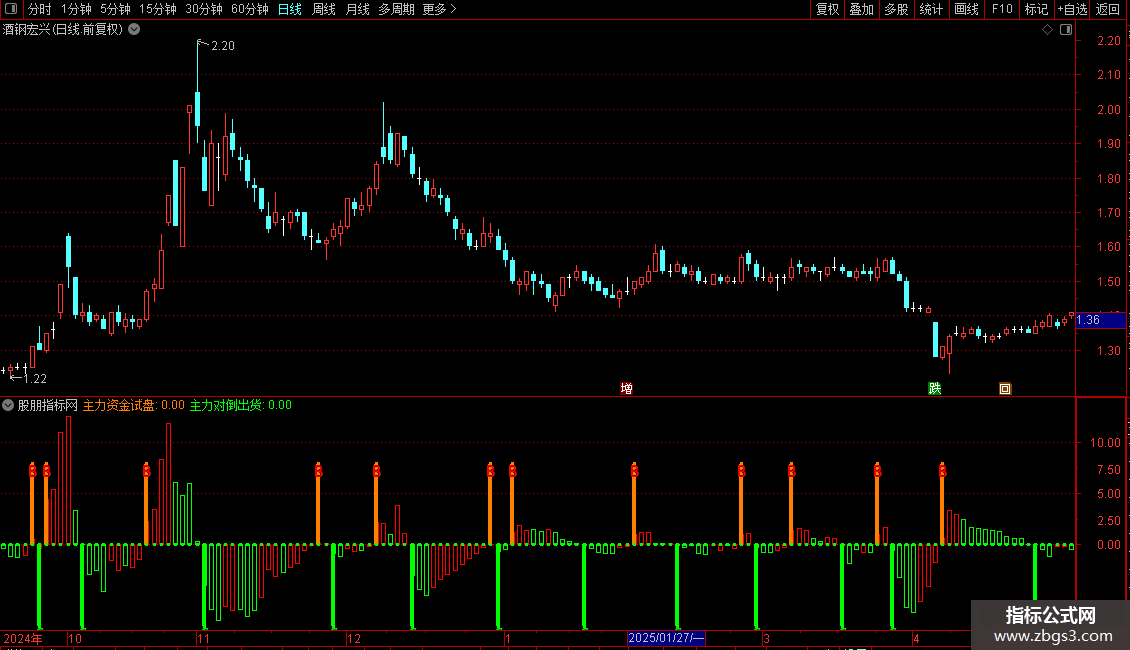Select the 月线 monthly period tab

357,9
